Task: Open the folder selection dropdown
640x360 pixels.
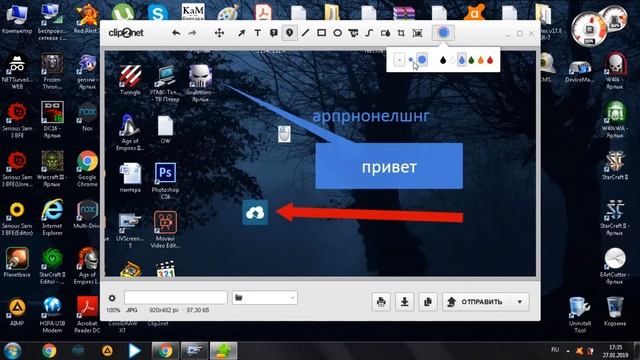Action: [264, 298]
